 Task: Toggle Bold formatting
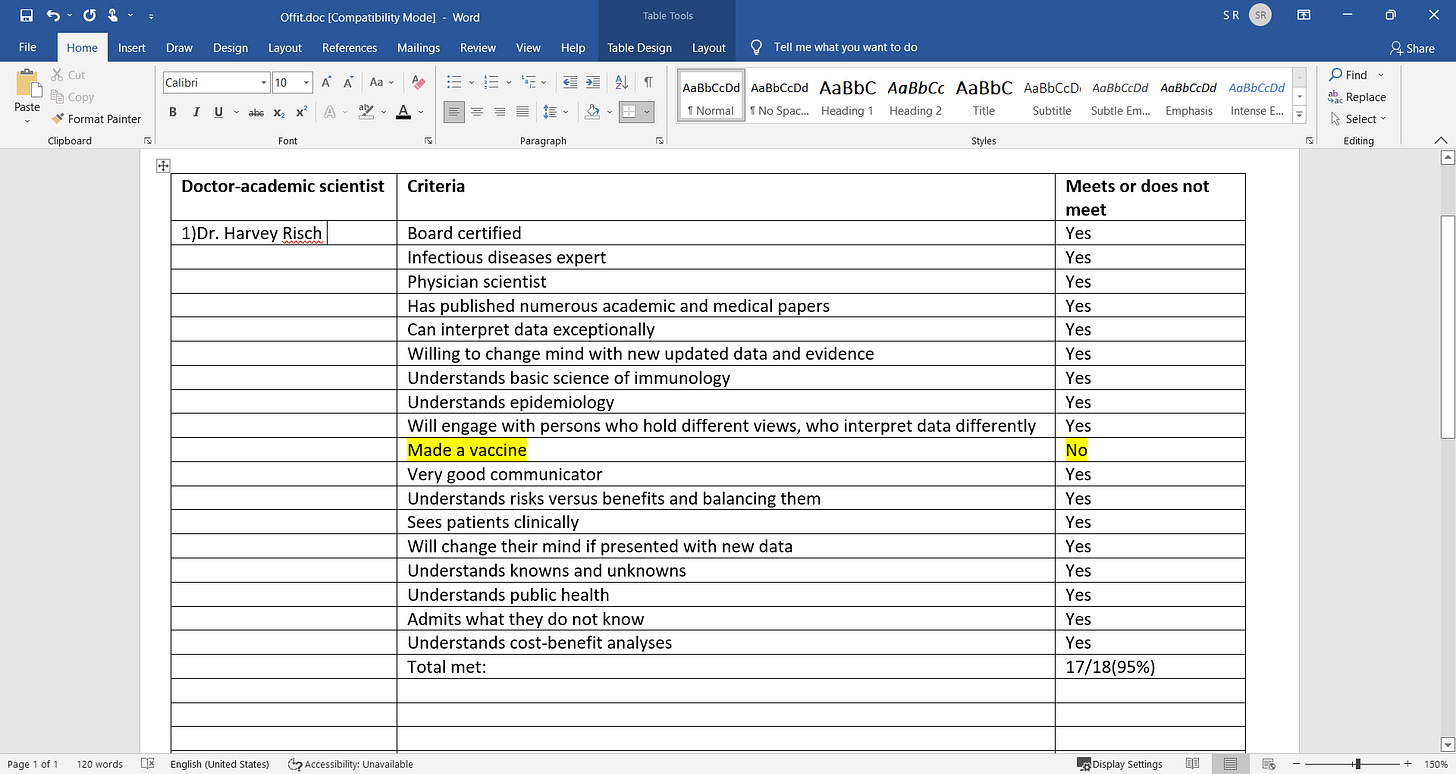point(173,112)
